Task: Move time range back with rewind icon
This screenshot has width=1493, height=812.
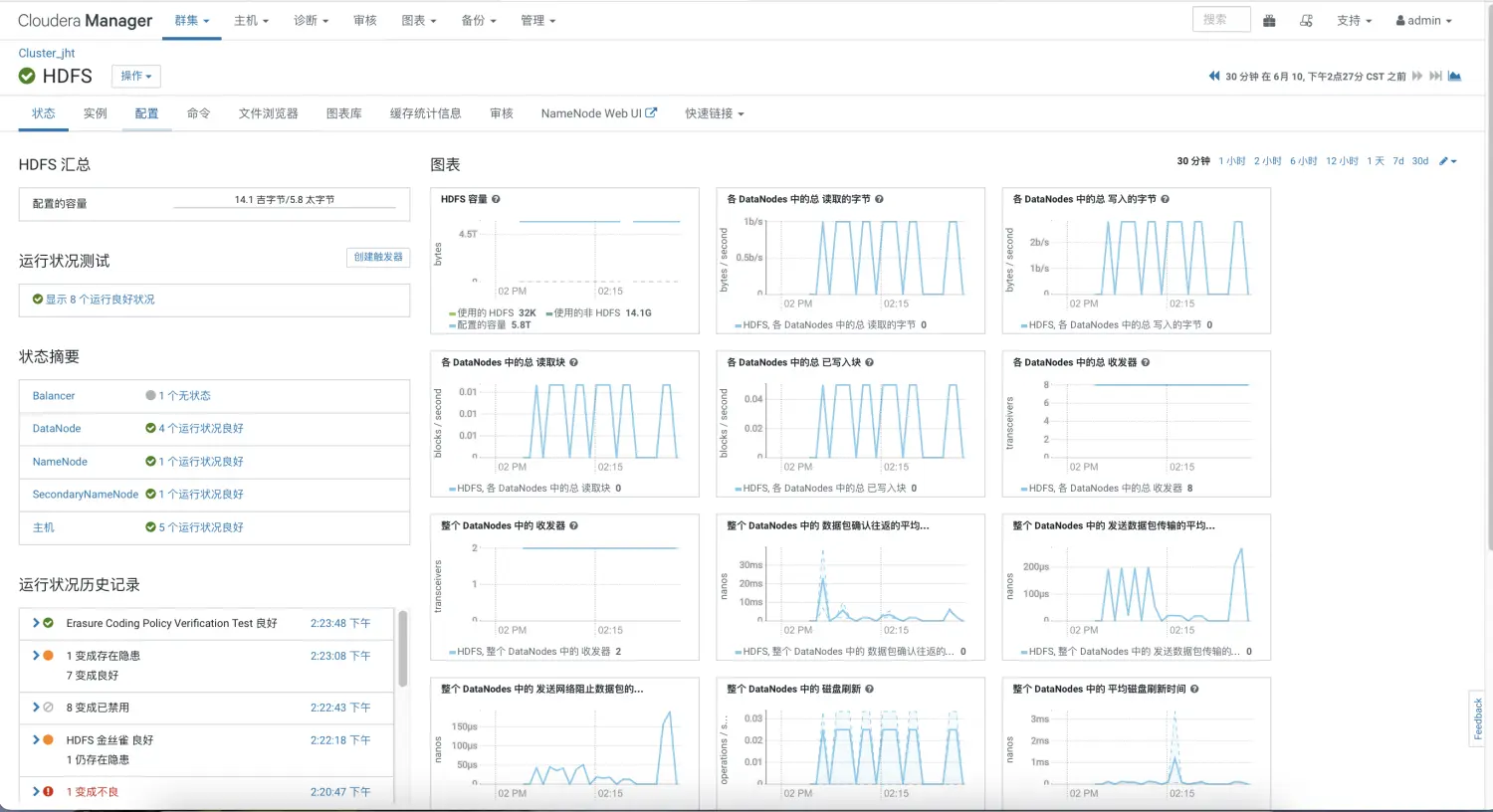Action: tap(1214, 76)
